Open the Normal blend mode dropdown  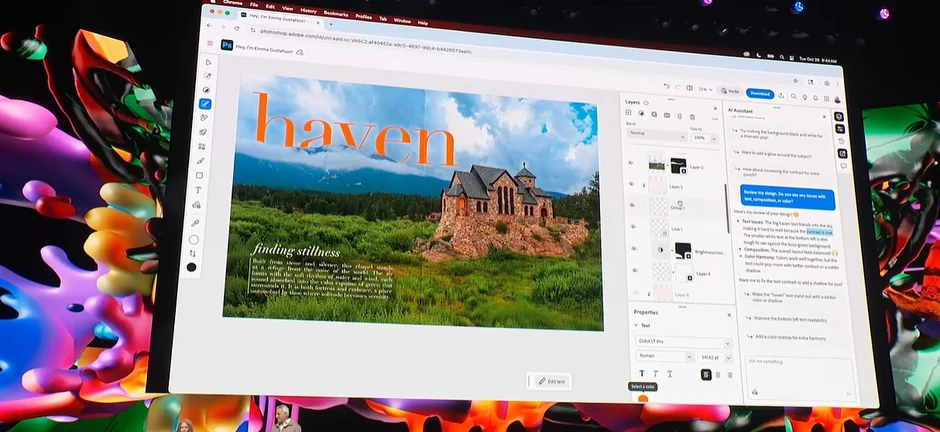pos(655,134)
